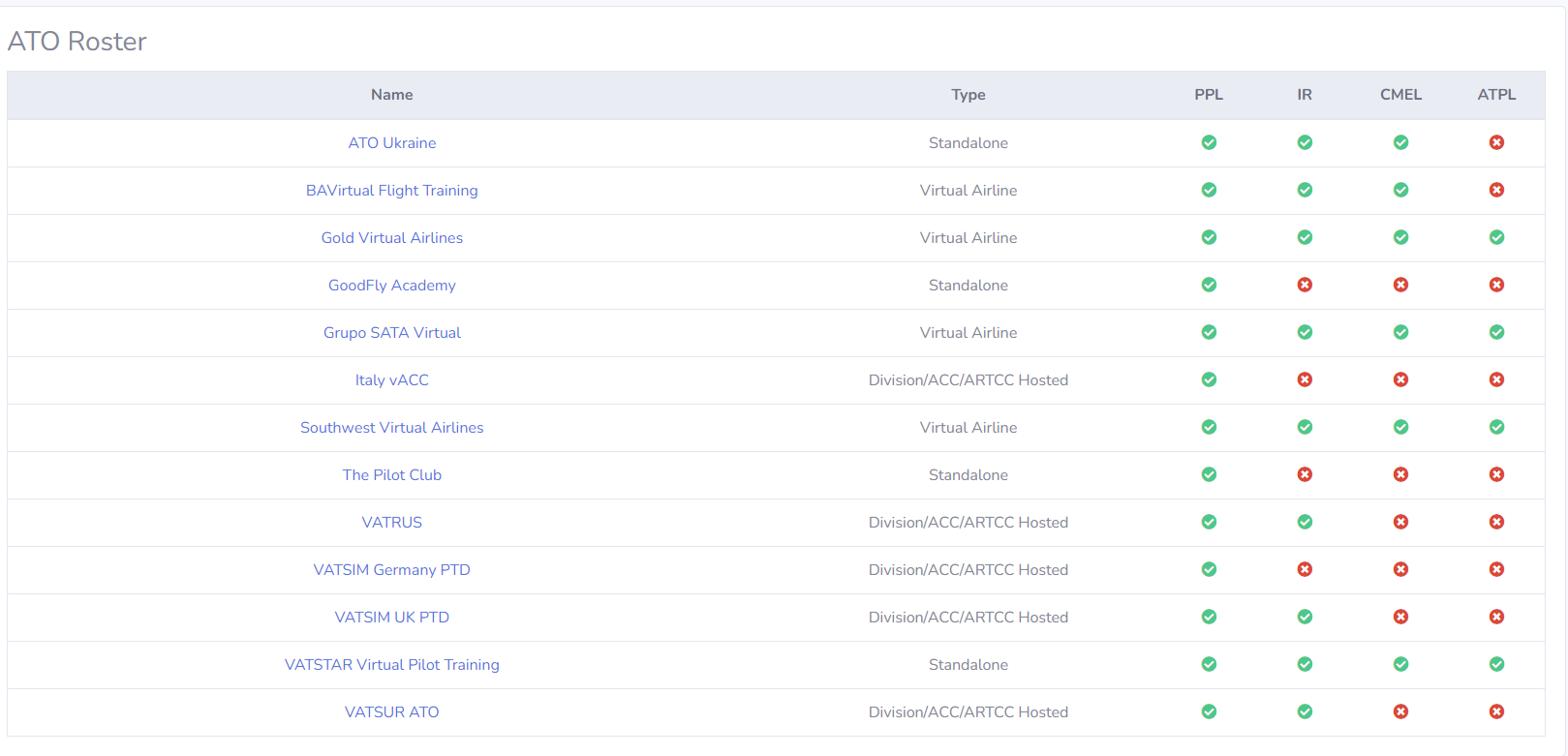
Task: Click GoodFly Academy CMEL cross icon
Action: [x=1401, y=285]
